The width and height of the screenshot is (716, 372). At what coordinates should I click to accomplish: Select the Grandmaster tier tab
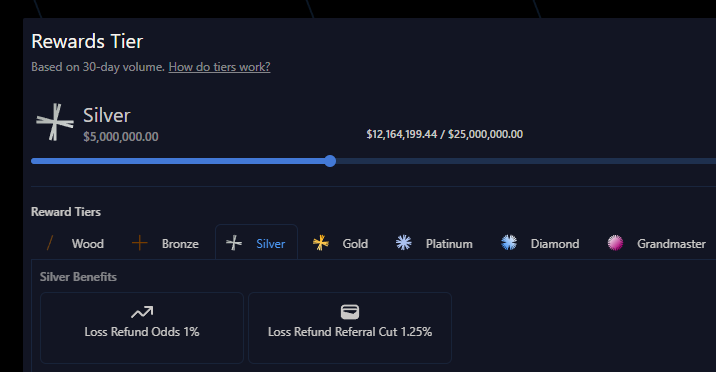656,243
